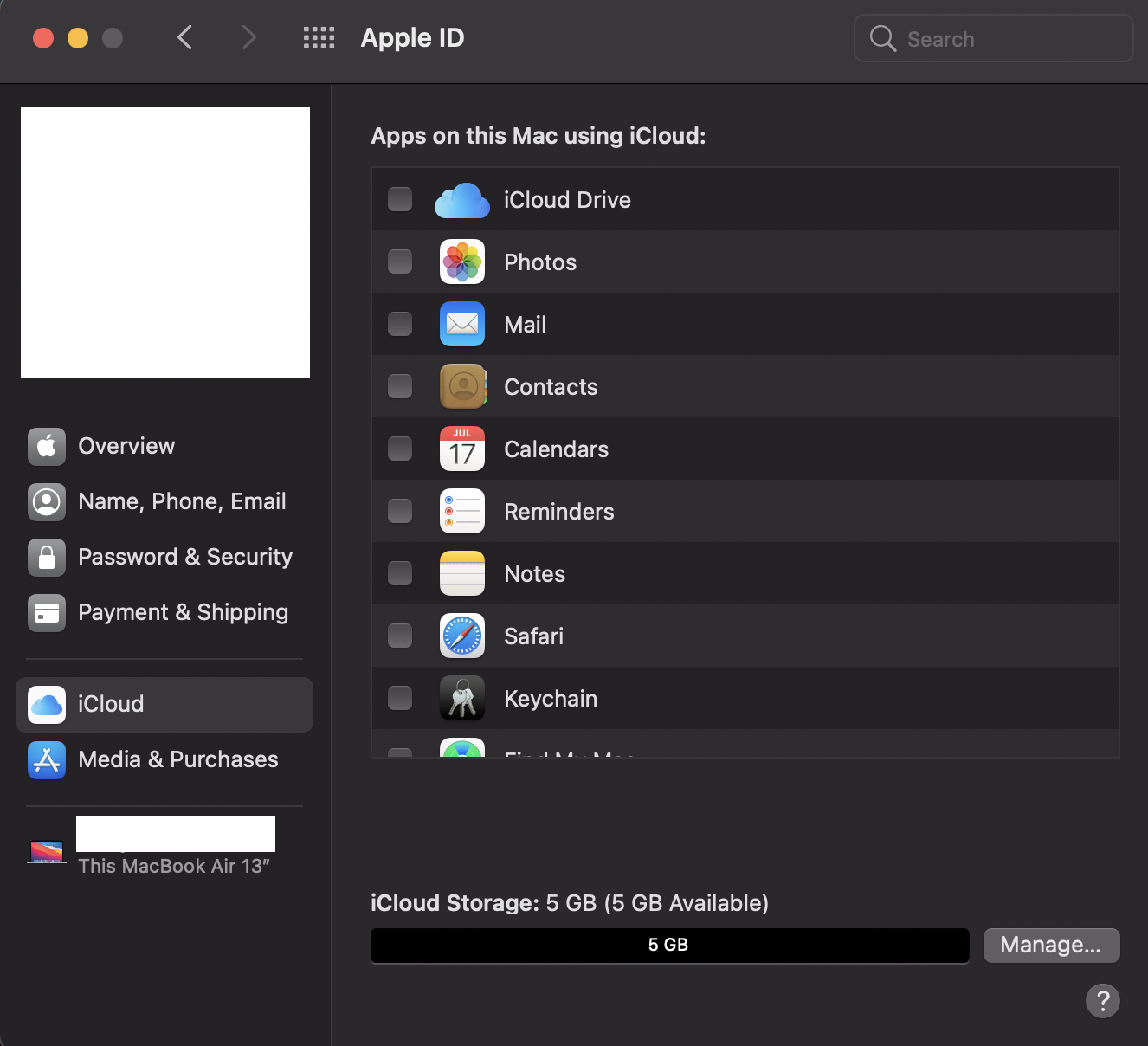Click the Calendars app icon
Viewport: 1148px width, 1046px height.
(462, 449)
